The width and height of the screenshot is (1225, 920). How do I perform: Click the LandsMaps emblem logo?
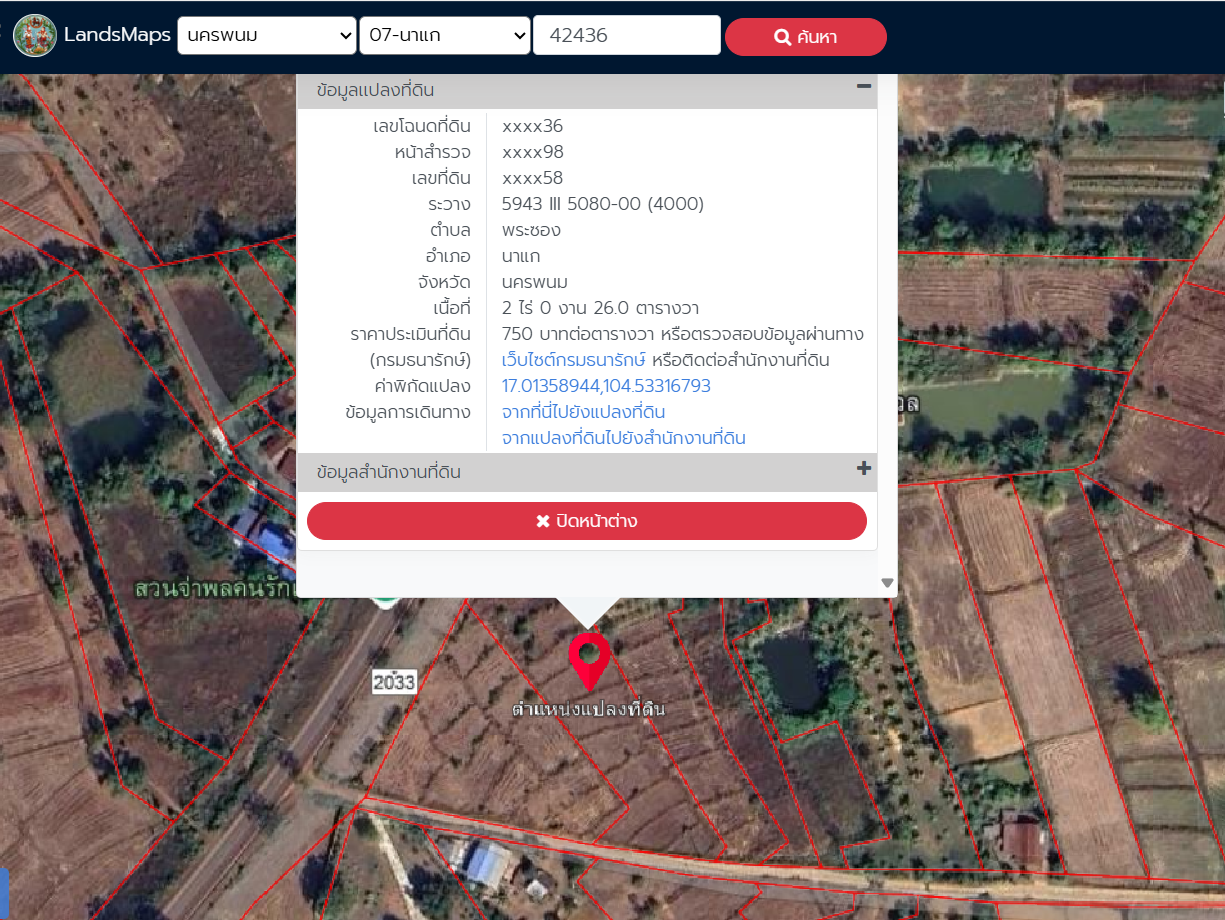pos(35,36)
